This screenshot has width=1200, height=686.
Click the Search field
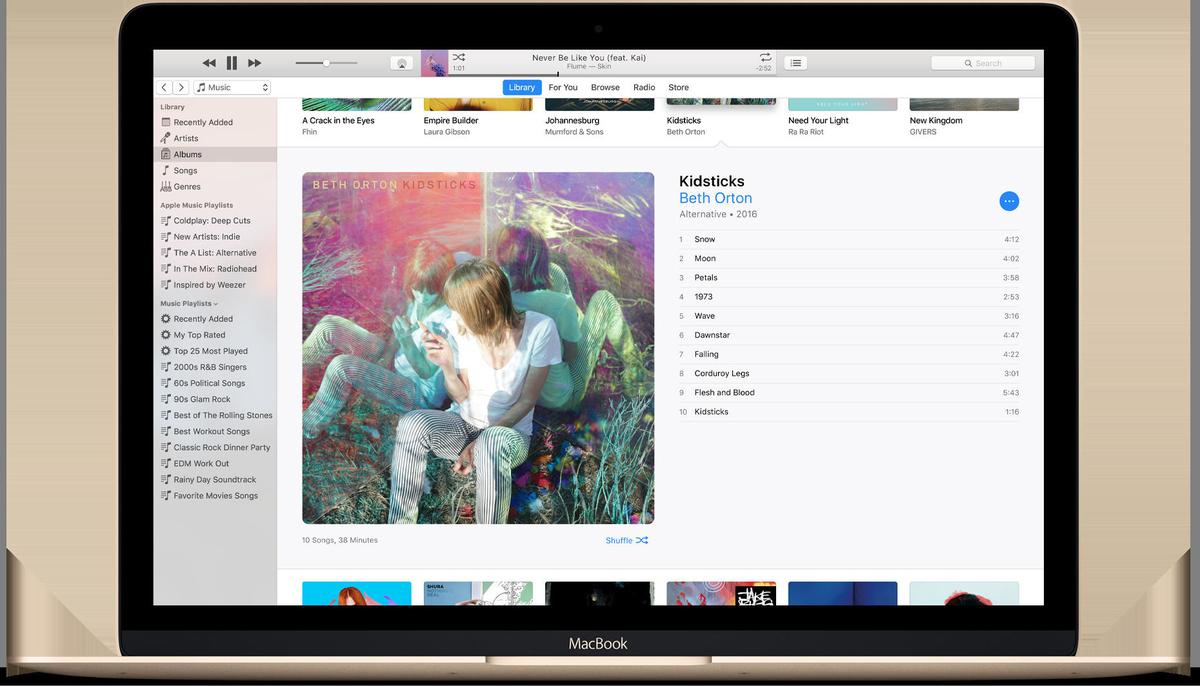click(x=982, y=63)
